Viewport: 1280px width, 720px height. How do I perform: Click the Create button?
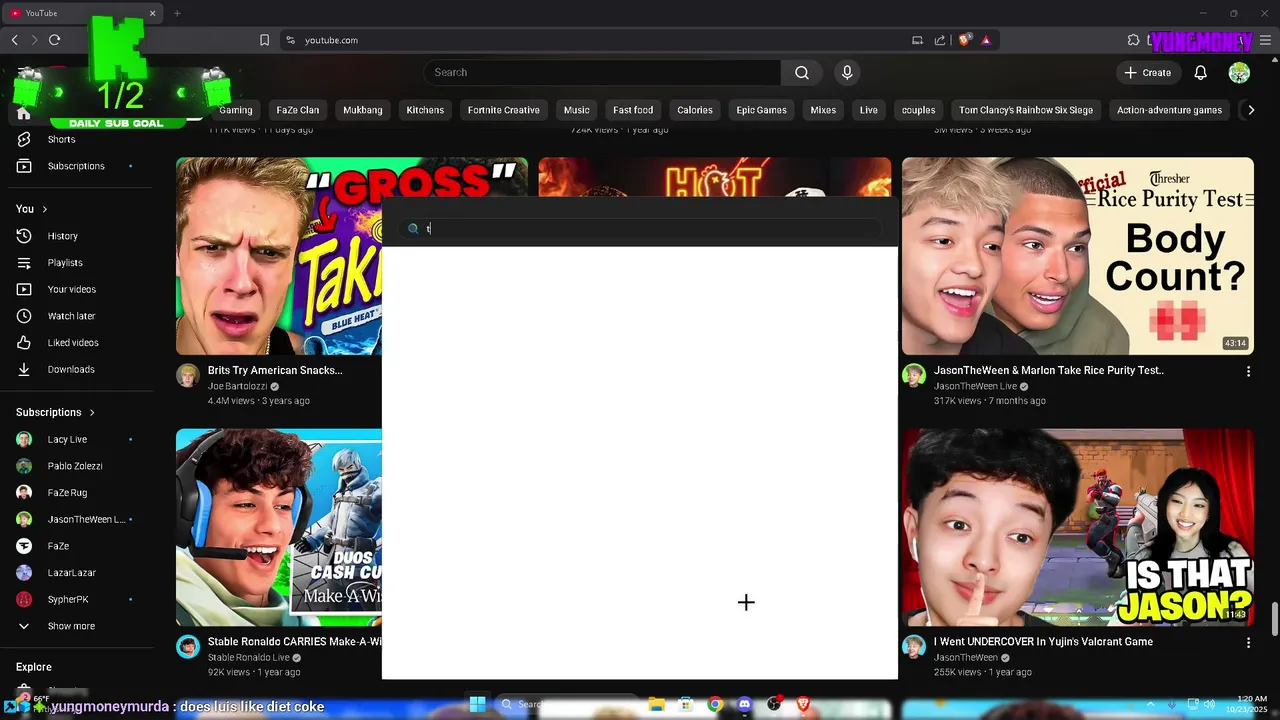coord(1147,72)
